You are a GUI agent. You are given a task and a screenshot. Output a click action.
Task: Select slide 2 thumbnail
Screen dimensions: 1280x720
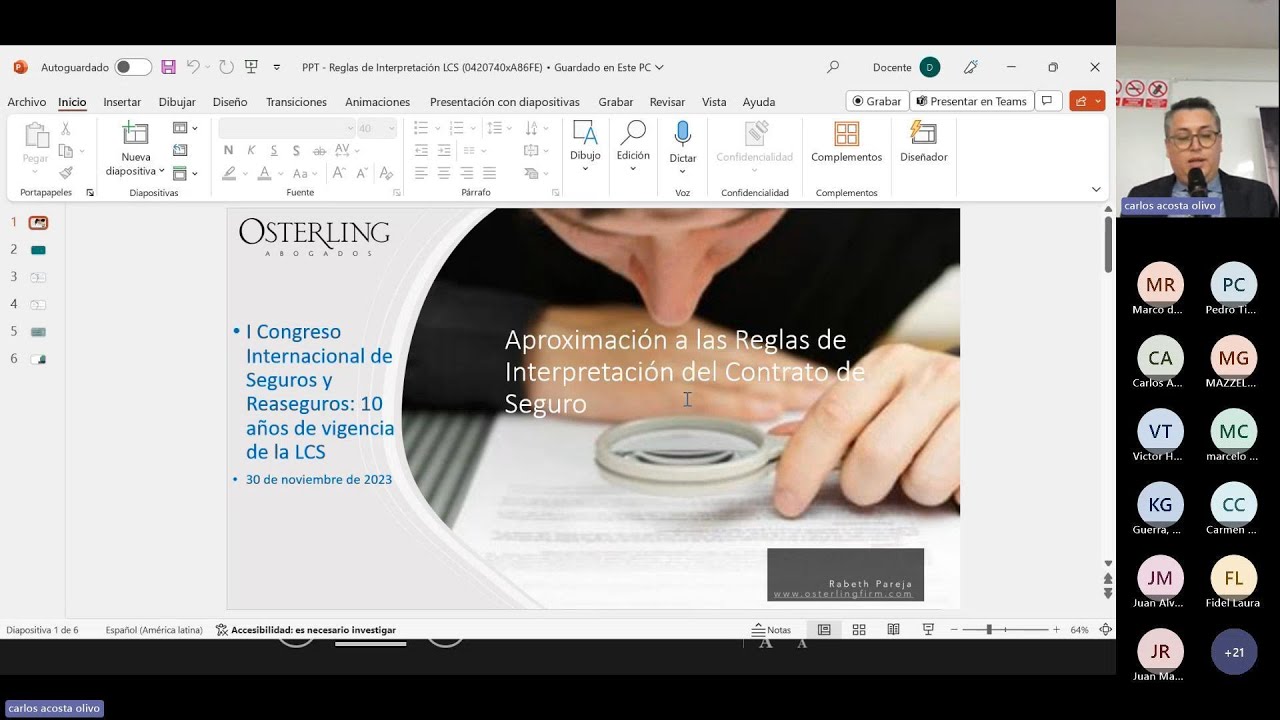point(39,250)
